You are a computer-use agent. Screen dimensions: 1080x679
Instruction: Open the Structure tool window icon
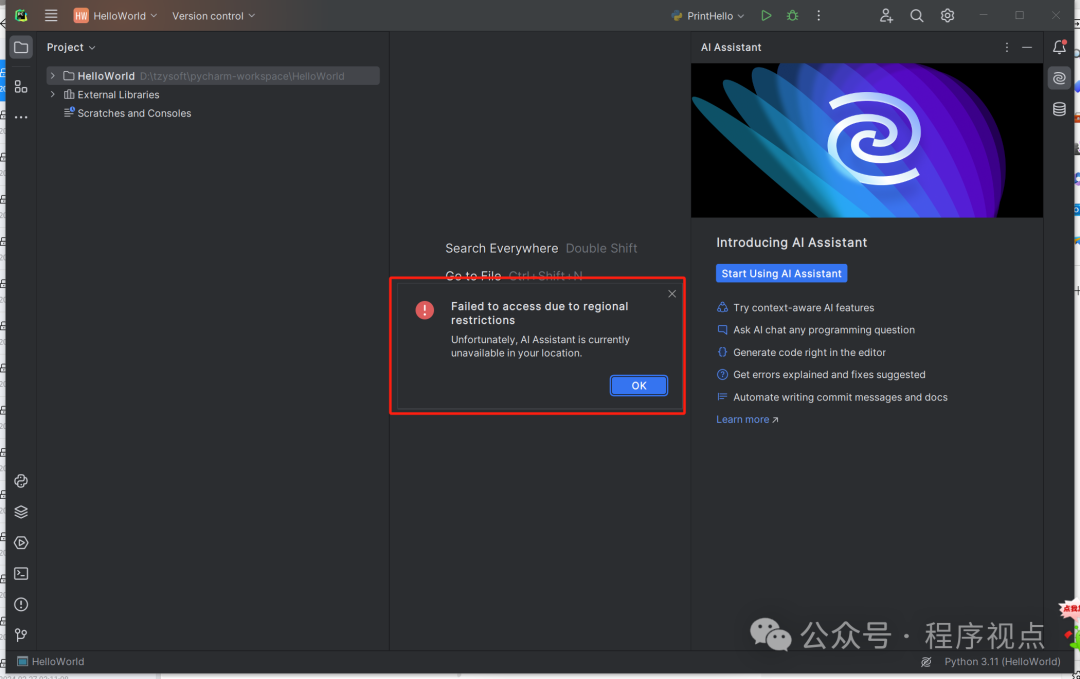(x=21, y=86)
